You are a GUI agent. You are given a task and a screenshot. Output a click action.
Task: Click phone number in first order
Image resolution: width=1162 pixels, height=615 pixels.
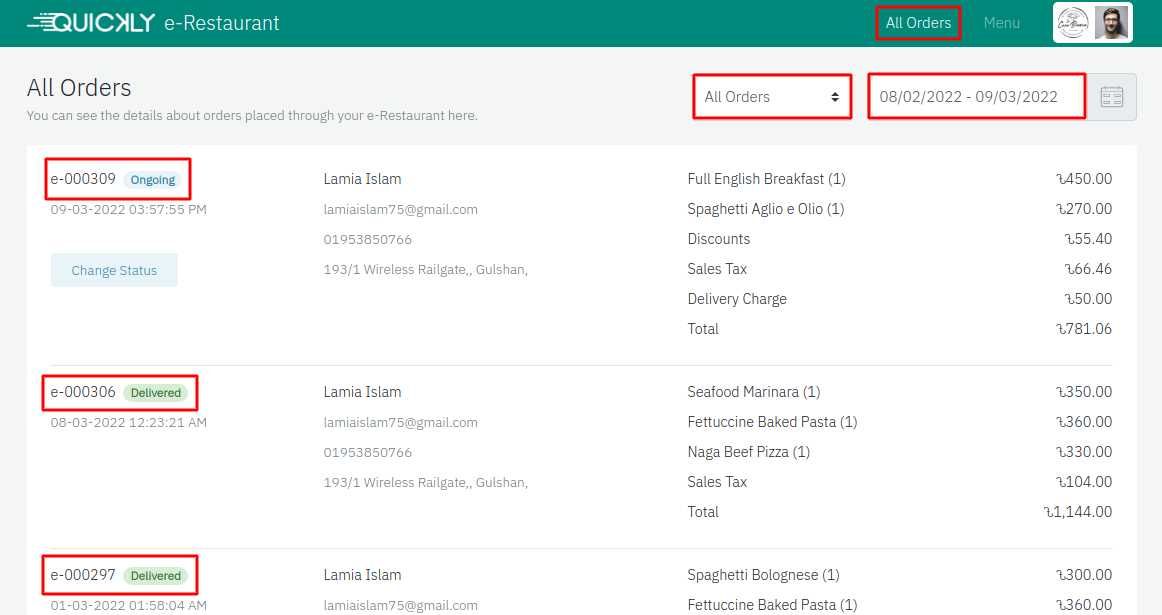click(x=367, y=240)
